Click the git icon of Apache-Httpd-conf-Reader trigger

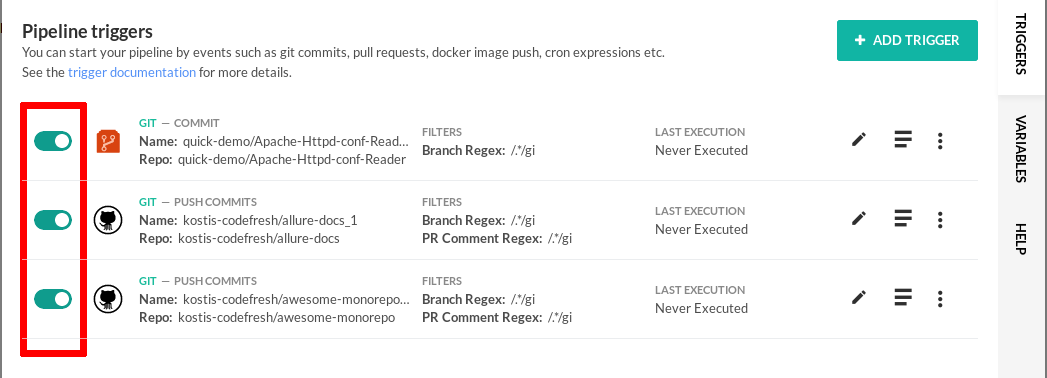108,141
